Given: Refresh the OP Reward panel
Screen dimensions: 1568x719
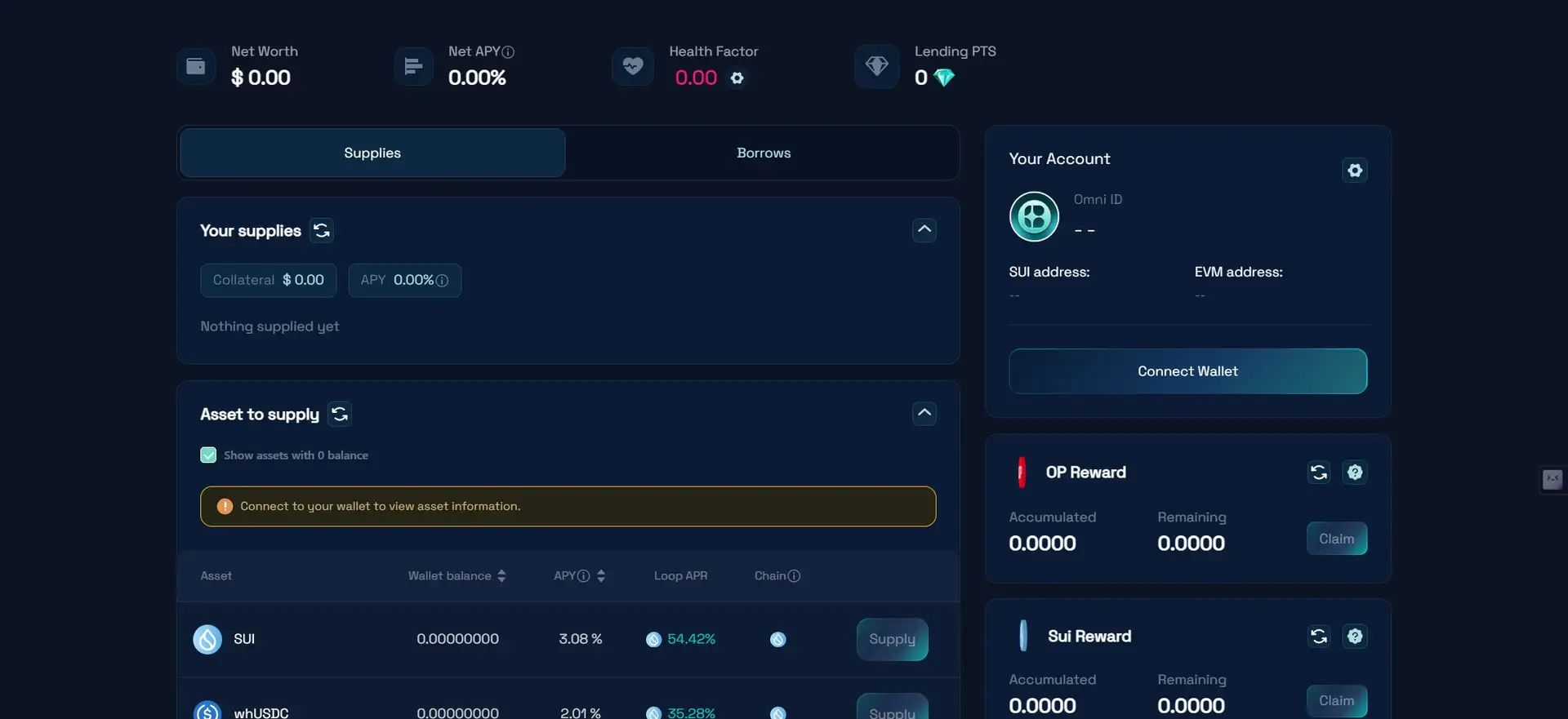Looking at the screenshot, I should pyautogui.click(x=1318, y=473).
